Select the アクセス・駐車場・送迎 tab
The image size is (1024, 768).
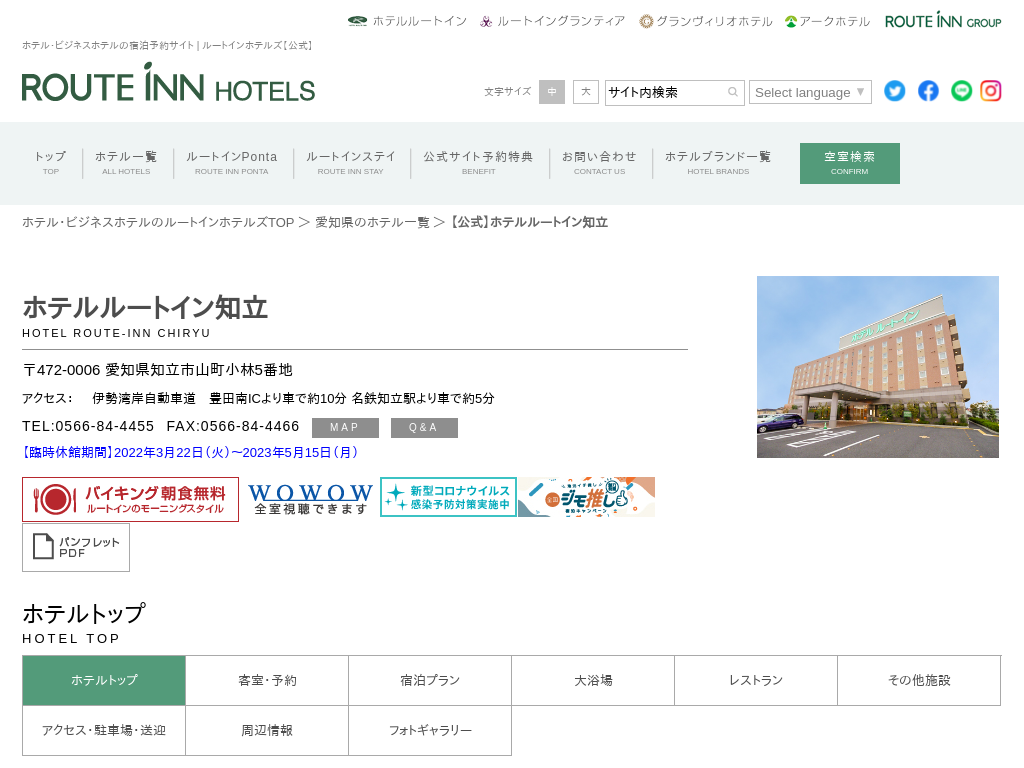pos(104,730)
